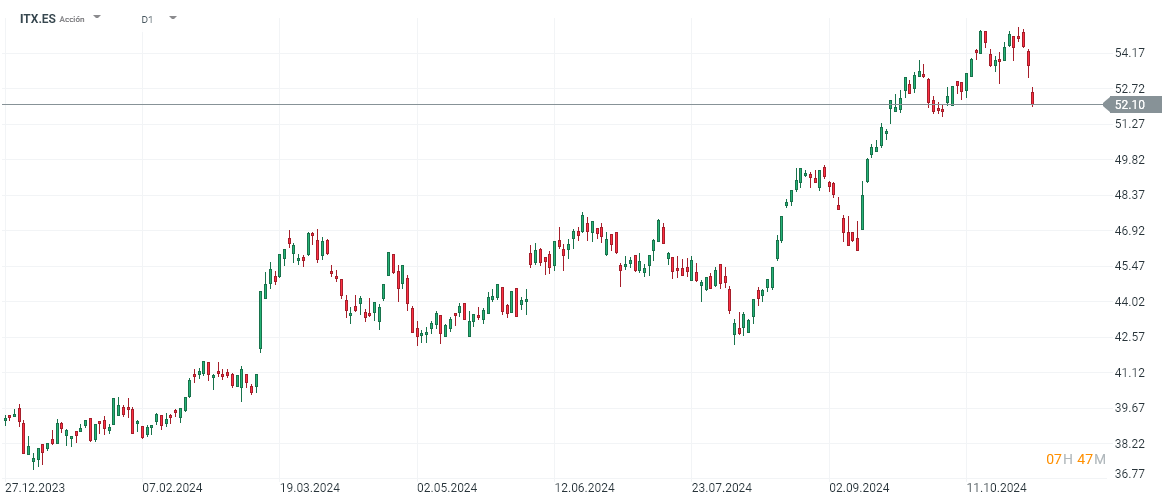Click the 07H 47M candle countdown timer
Viewport: 1175px width, 504px height.
point(1075,459)
